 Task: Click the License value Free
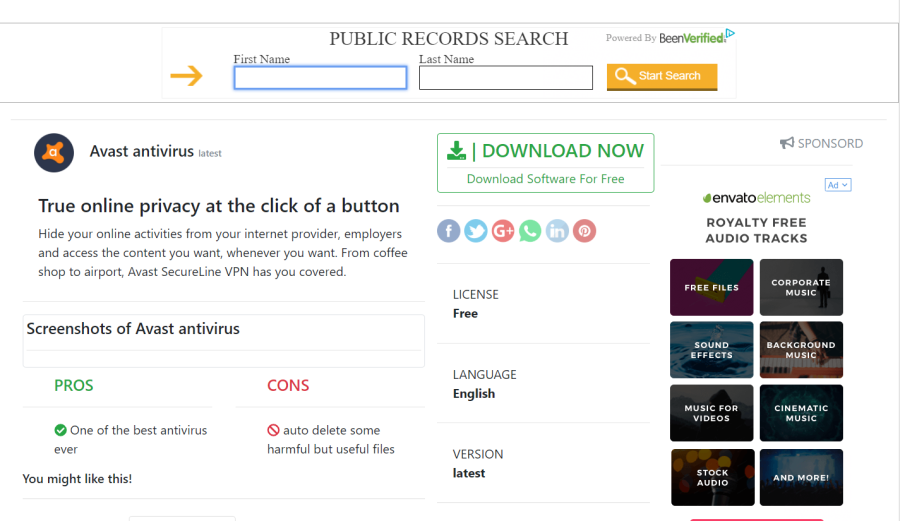tap(465, 314)
